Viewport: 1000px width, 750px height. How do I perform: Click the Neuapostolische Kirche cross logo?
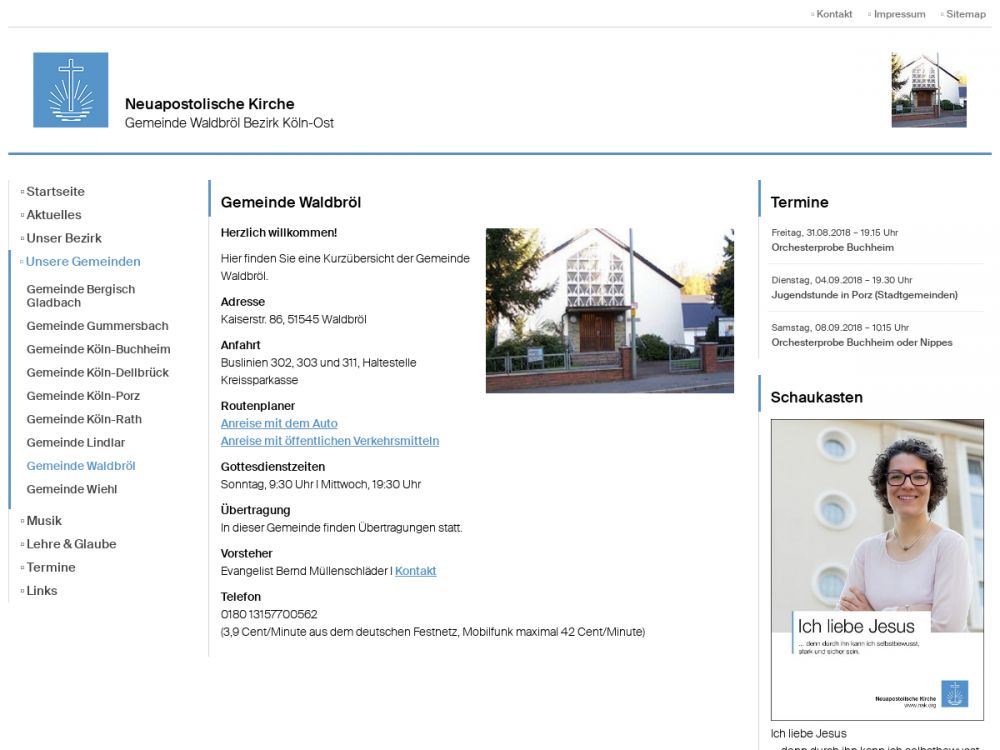[x=70, y=90]
